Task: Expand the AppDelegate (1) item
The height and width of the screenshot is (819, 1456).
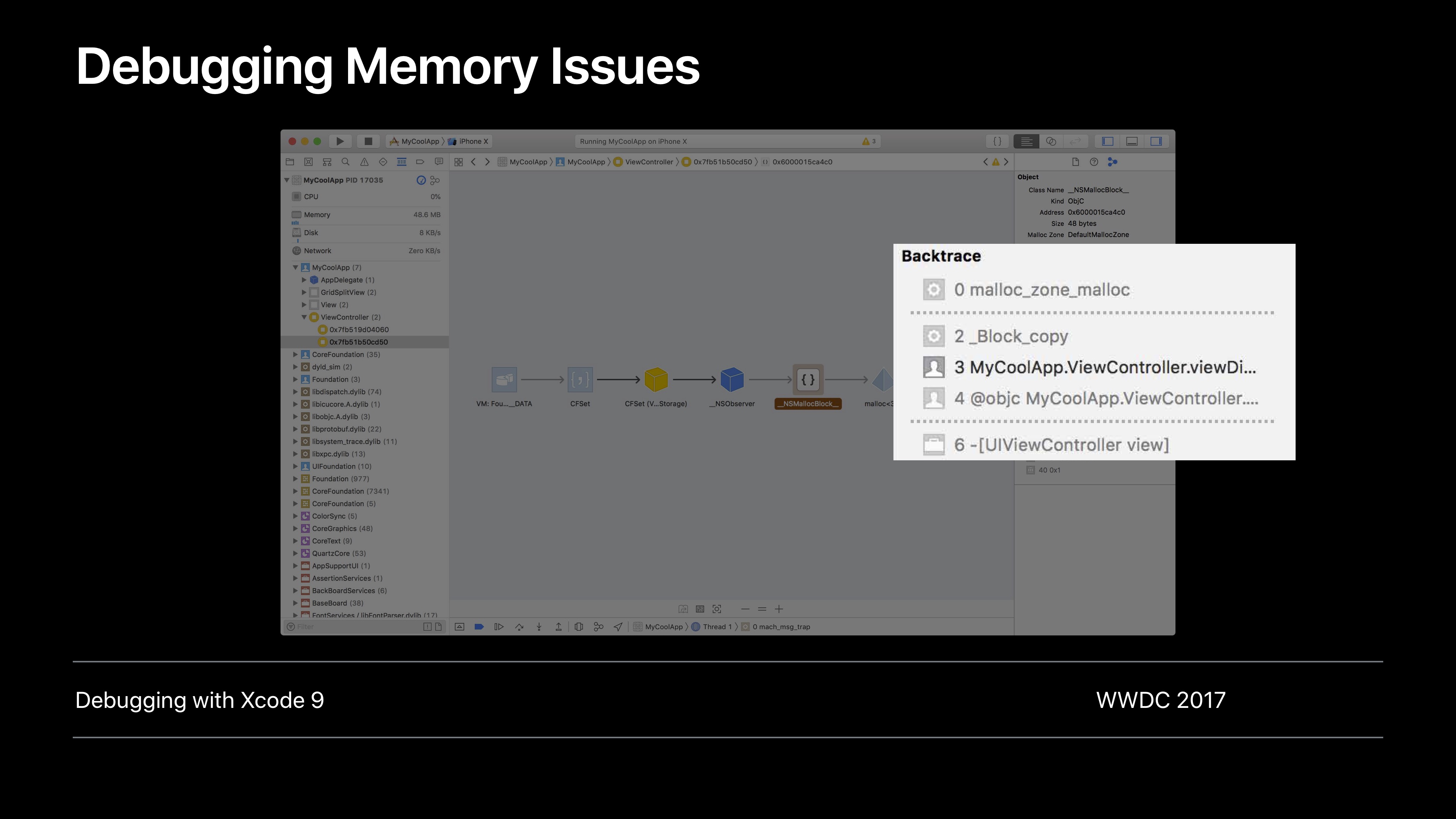Action: (304, 280)
